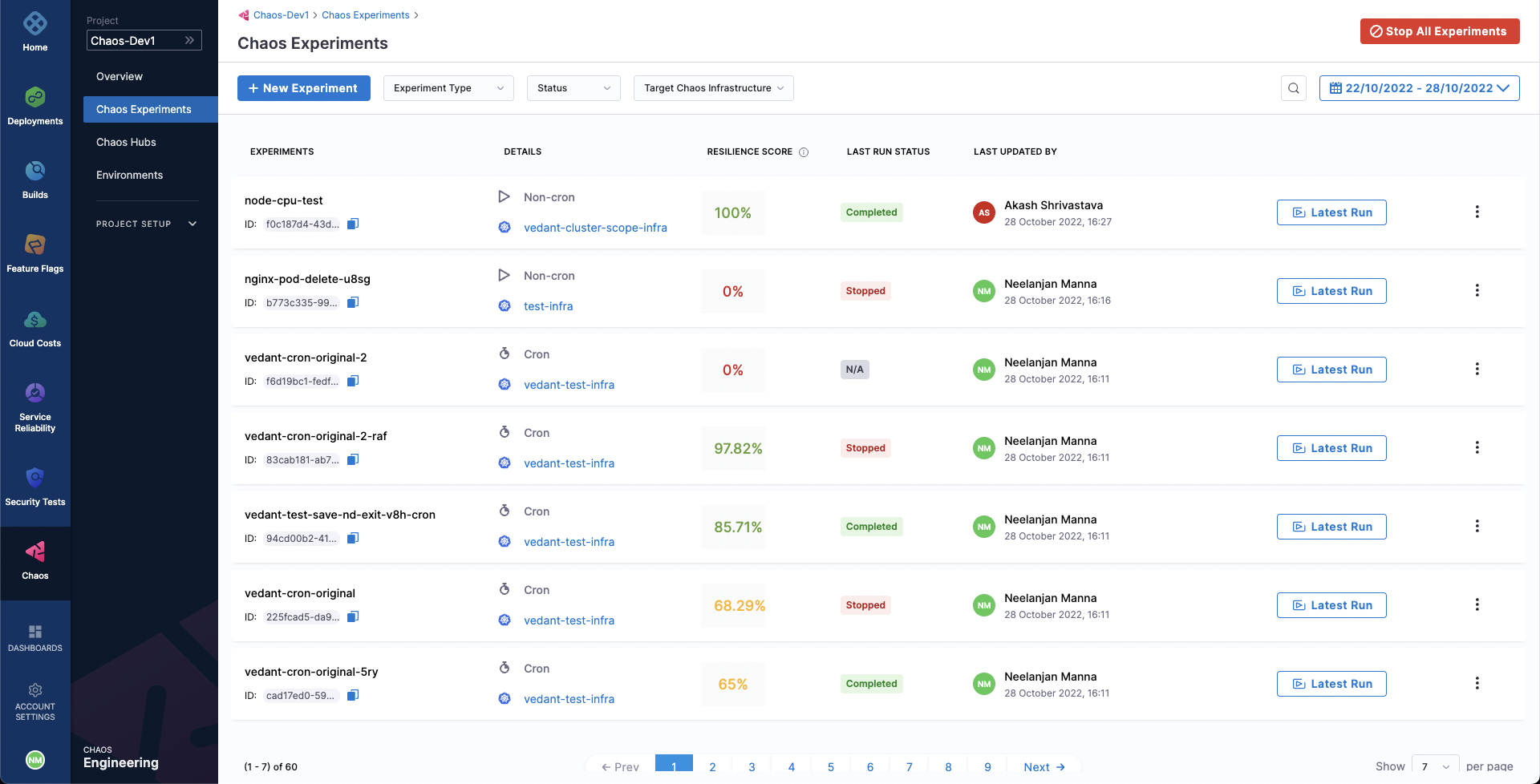Click the resilience score info icon
Viewport: 1540px width, 784px height.
(804, 152)
